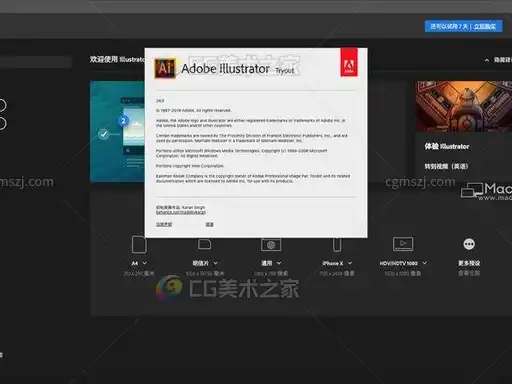This screenshot has height=384, width=512.
Task: Click the Adobe Illustrator title in the About dialog
Action: click(x=225, y=69)
